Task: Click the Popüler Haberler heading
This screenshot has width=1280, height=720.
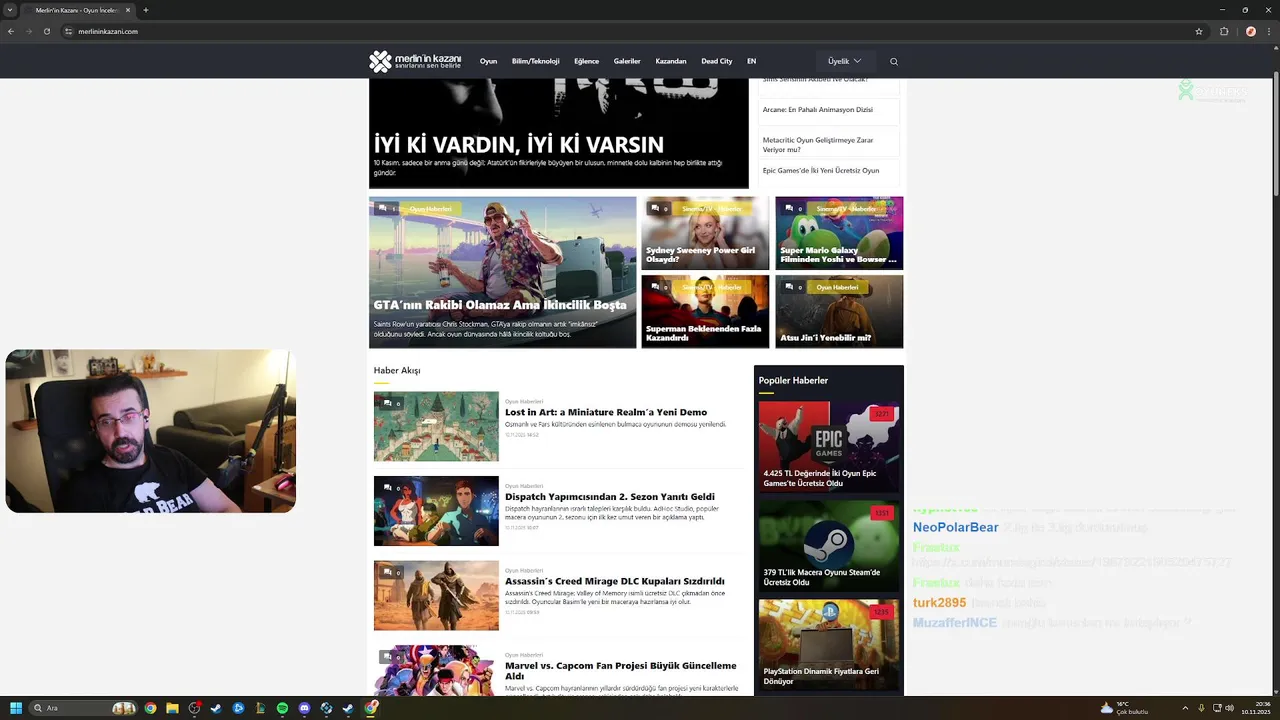Action: pos(793,380)
